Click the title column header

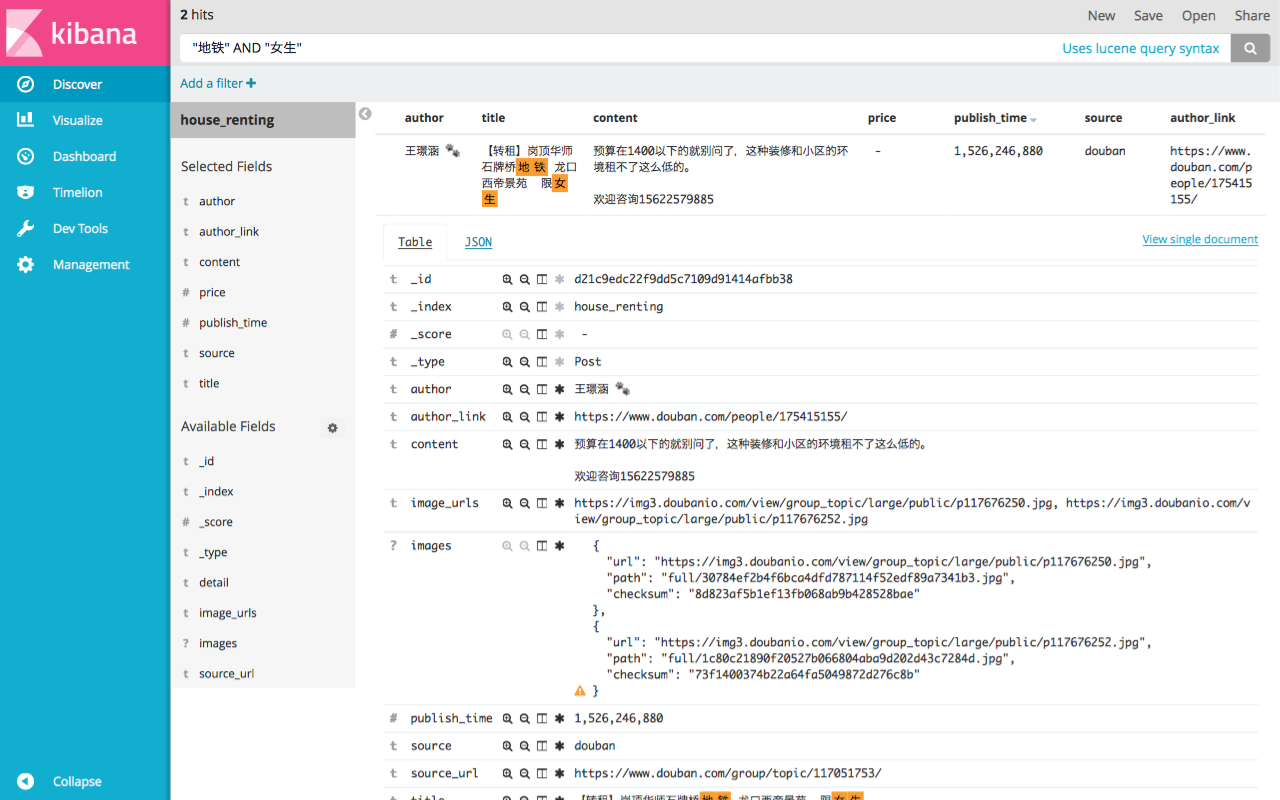point(493,118)
